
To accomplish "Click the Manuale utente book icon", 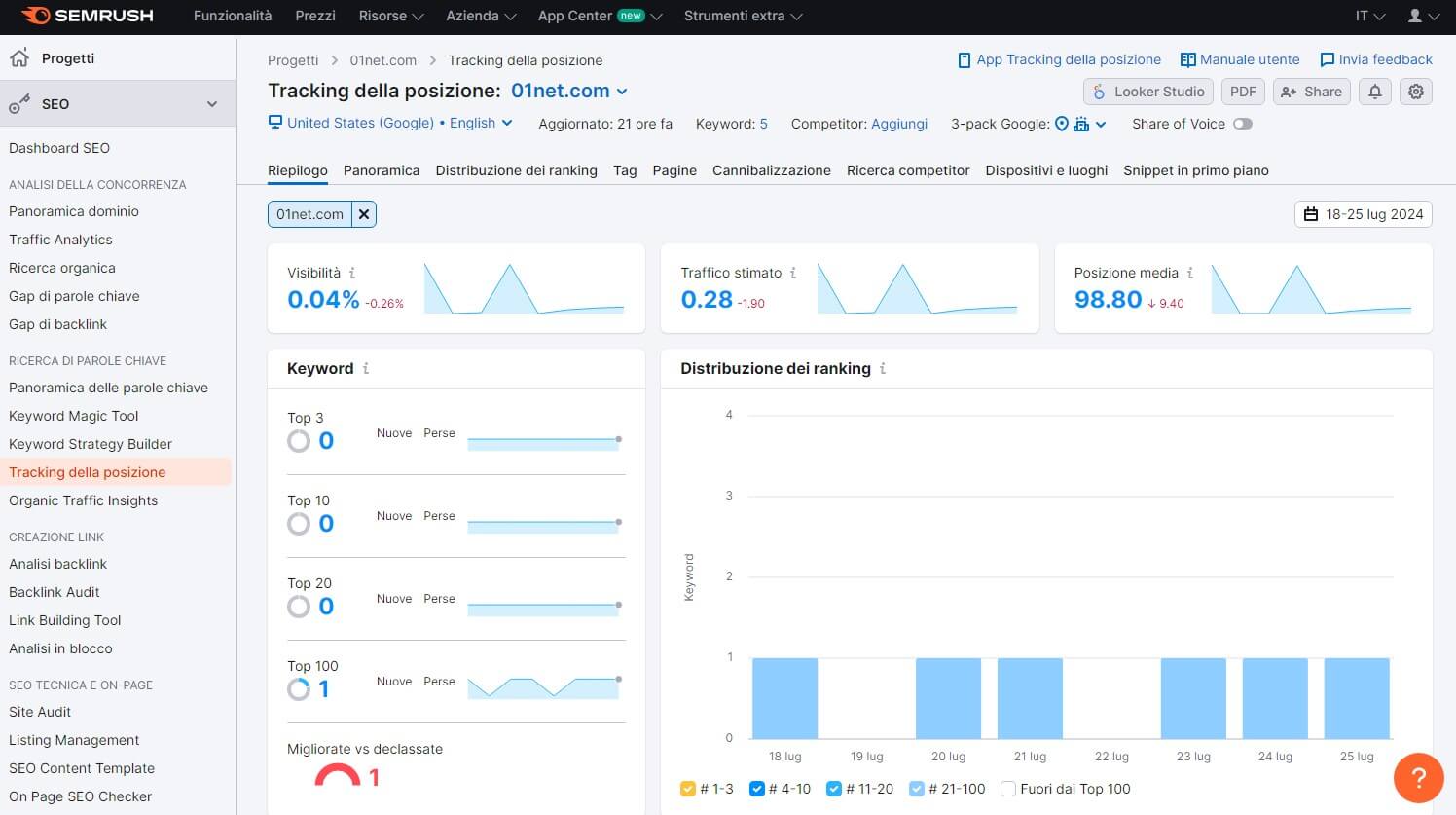I will tap(1187, 60).
